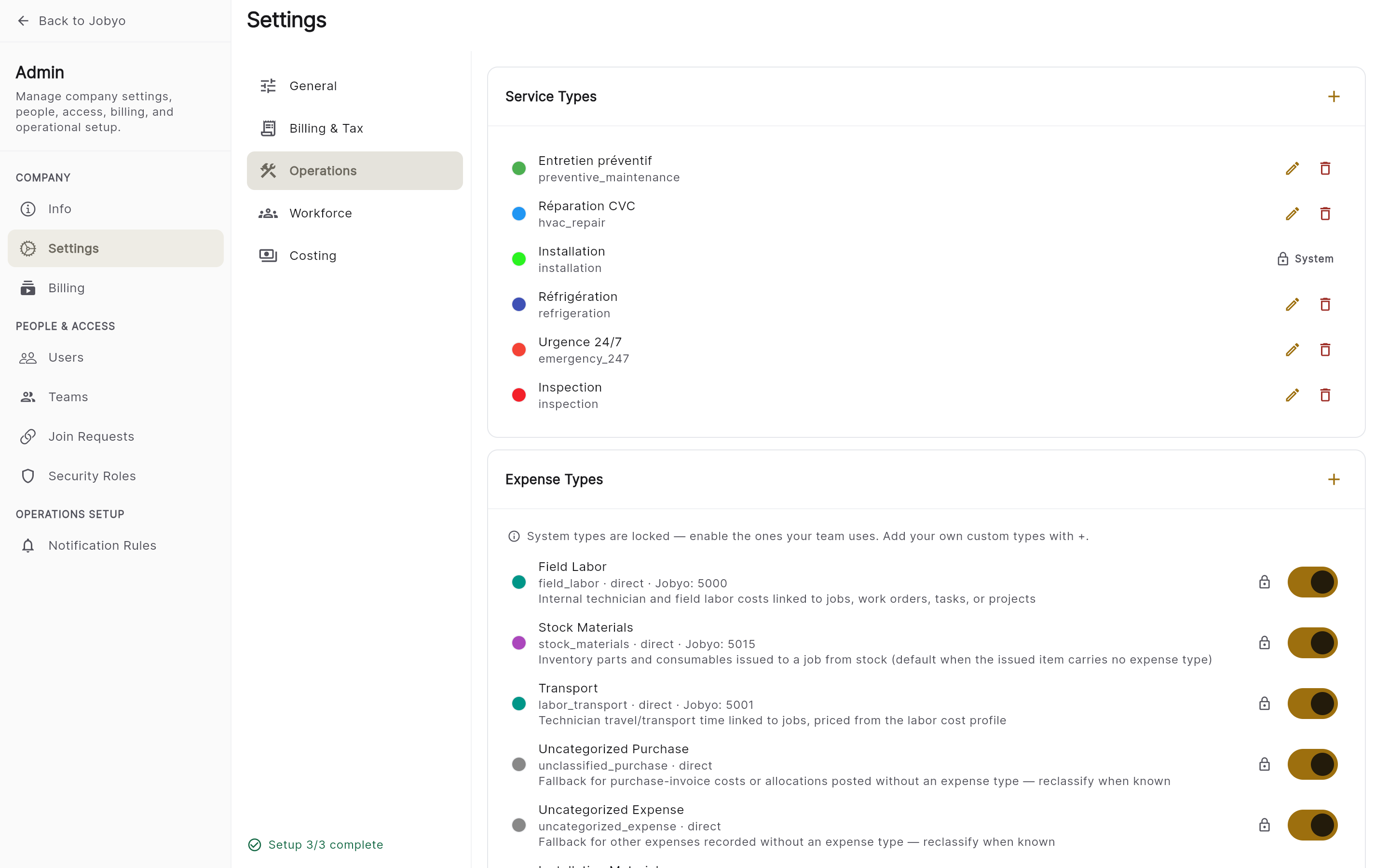The image size is (1389, 868).
Task: Go to Join Requests
Action: click(x=115, y=436)
